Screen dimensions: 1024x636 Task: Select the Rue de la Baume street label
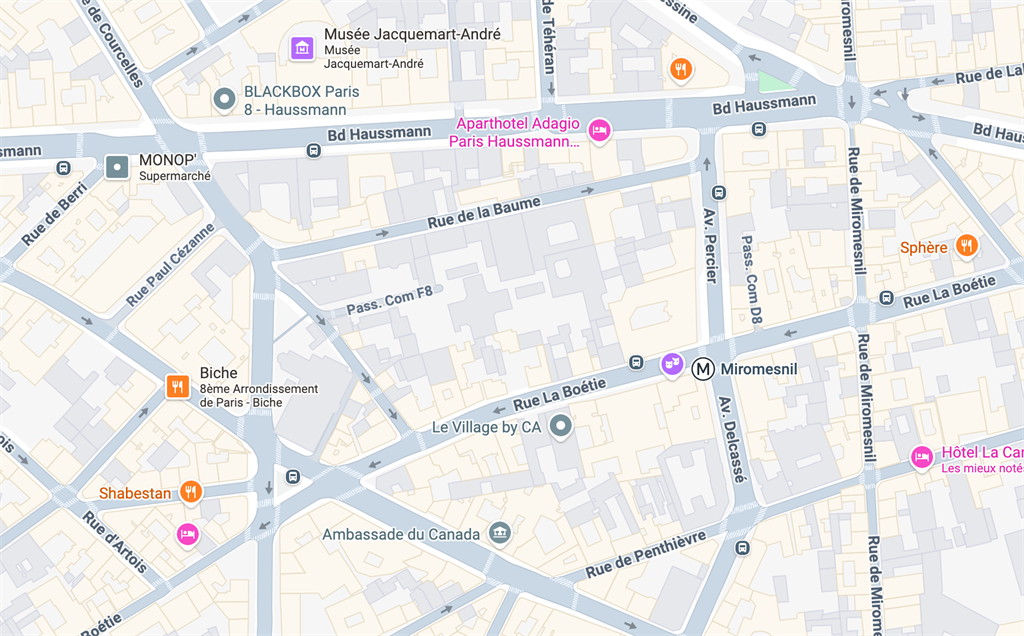click(x=484, y=212)
